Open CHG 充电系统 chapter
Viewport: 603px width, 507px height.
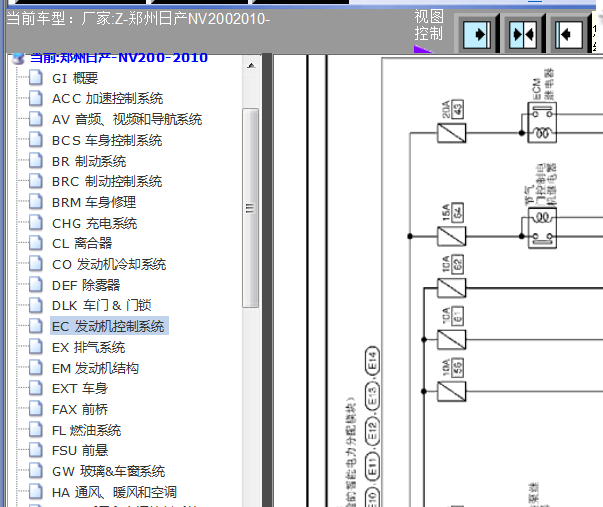[x=95, y=223]
